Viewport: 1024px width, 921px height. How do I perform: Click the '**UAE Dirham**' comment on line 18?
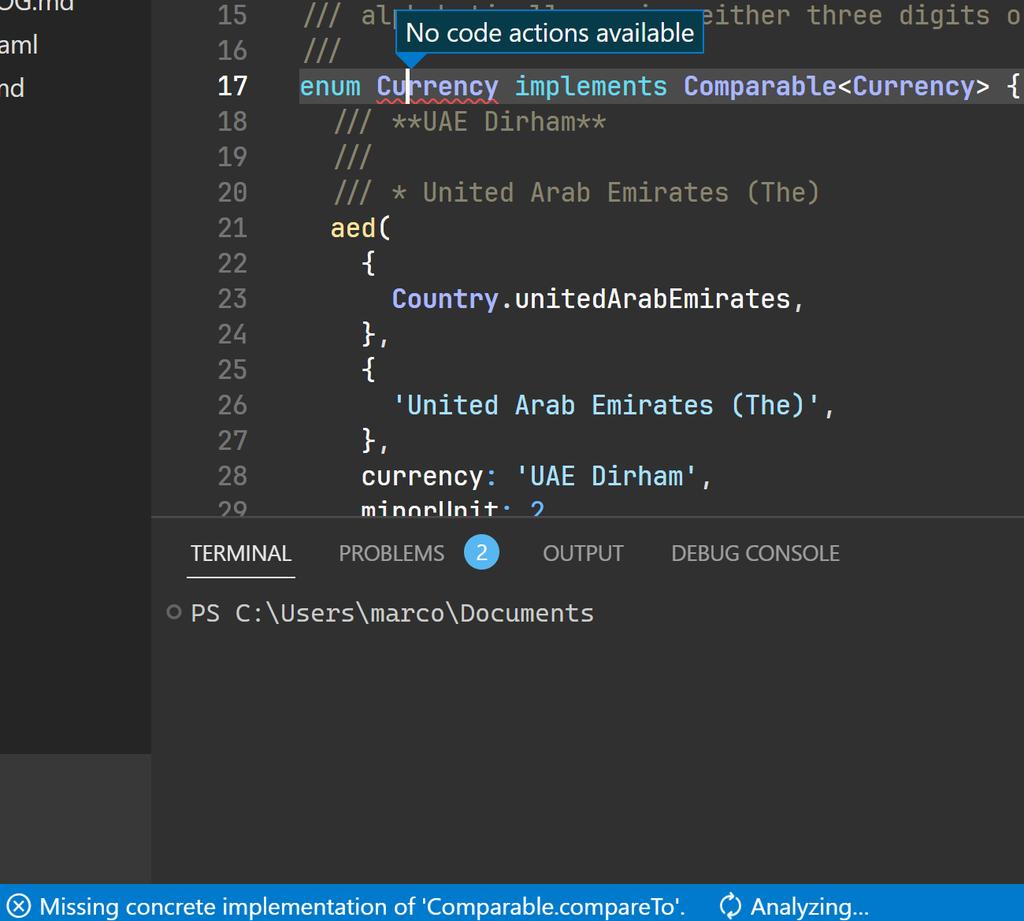point(499,122)
